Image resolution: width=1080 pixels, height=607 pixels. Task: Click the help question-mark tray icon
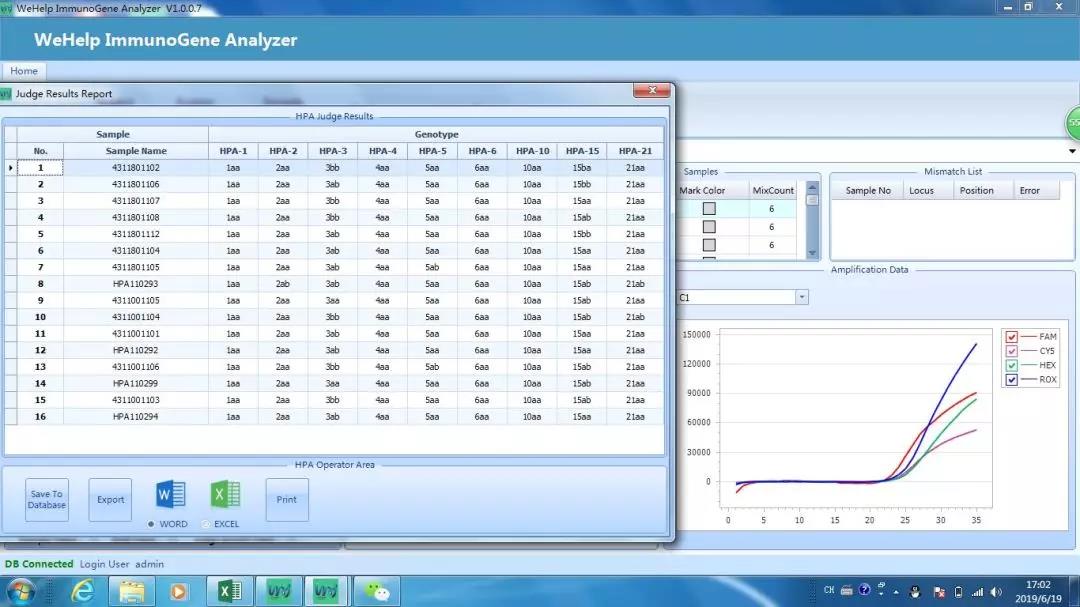(x=864, y=590)
